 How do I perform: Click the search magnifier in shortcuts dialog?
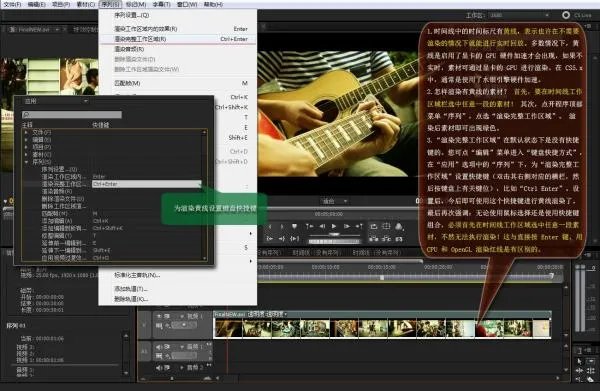click(x=26, y=115)
